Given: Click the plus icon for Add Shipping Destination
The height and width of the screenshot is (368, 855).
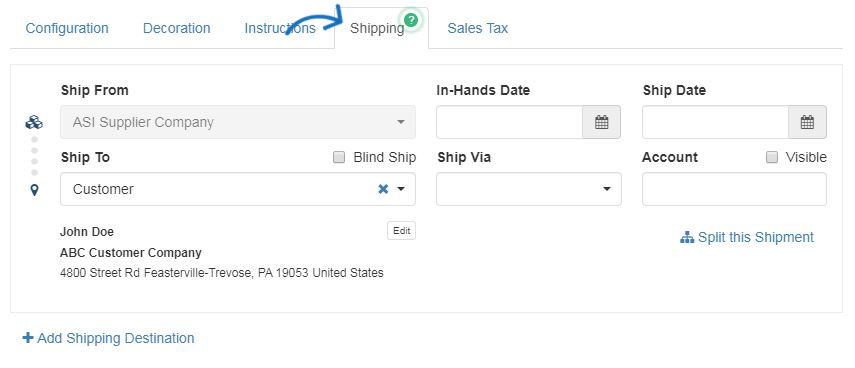Looking at the screenshot, I should pyautogui.click(x=27, y=338).
